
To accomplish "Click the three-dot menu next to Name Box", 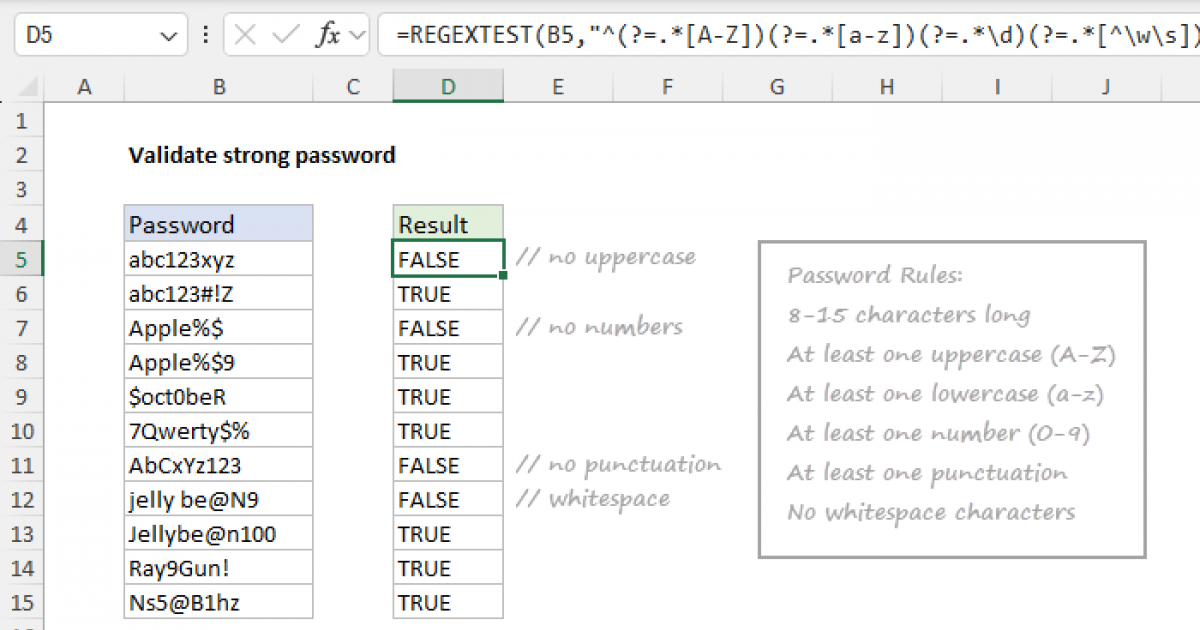I will [205, 33].
